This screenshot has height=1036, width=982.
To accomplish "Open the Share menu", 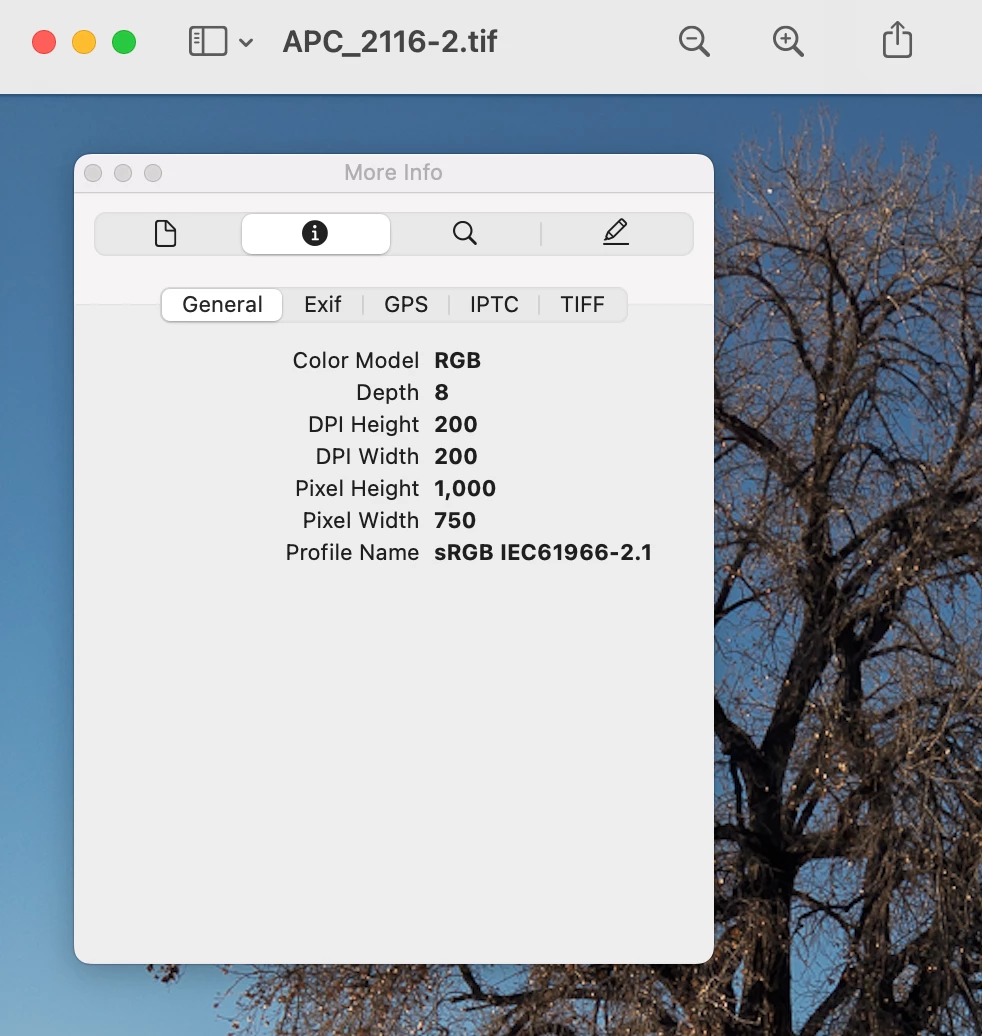I will (897, 40).
